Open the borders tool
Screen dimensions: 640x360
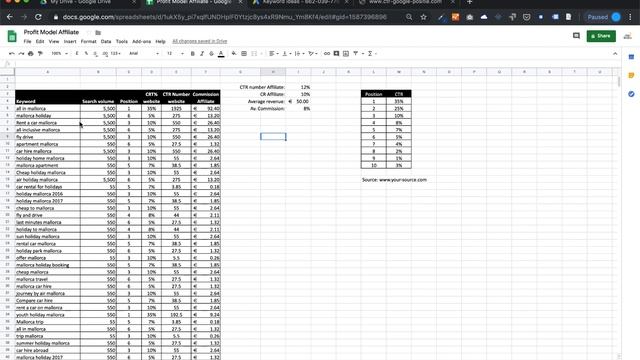244,53
